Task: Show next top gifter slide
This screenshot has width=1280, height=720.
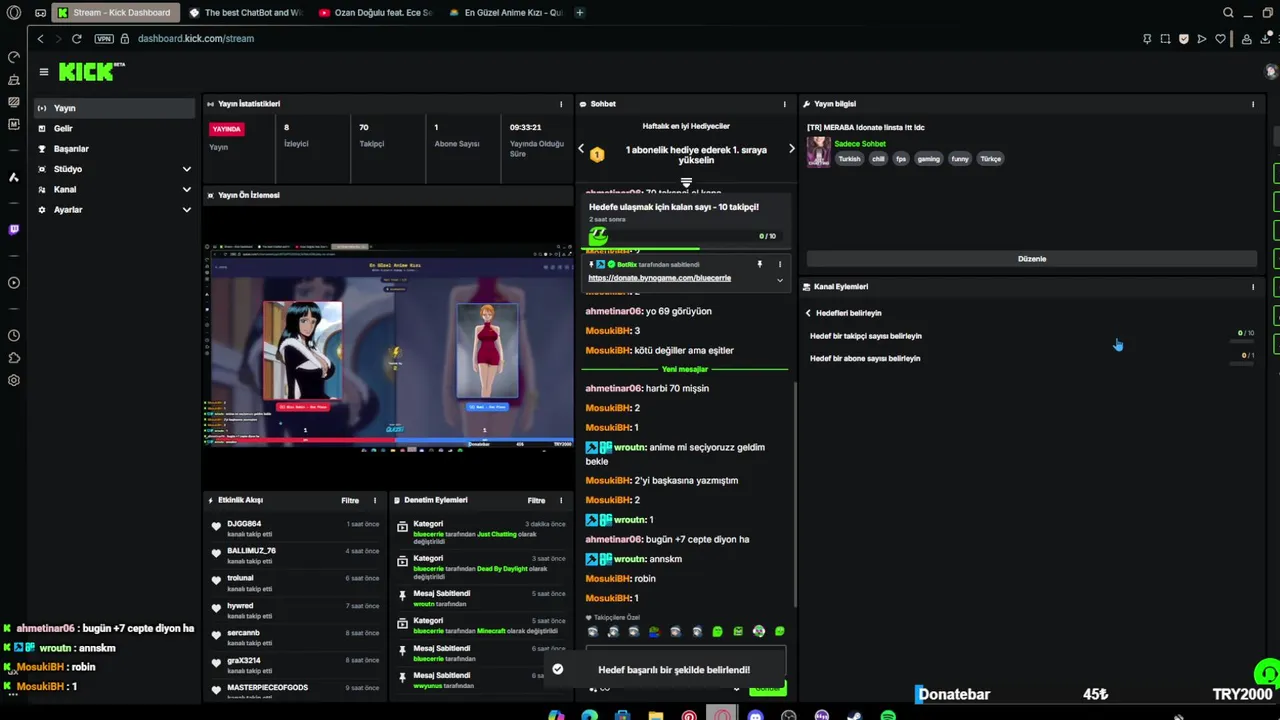Action: tap(791, 149)
